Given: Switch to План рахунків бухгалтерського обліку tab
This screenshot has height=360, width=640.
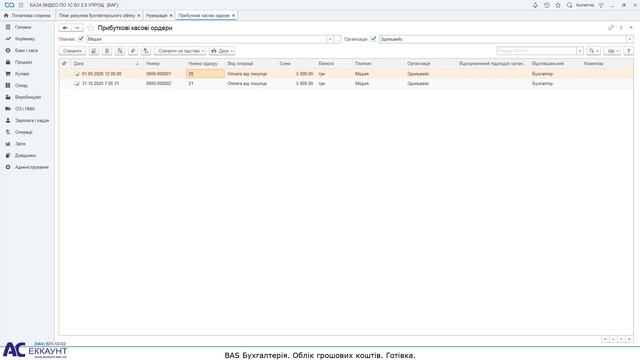Looking at the screenshot, I should [x=96, y=16].
